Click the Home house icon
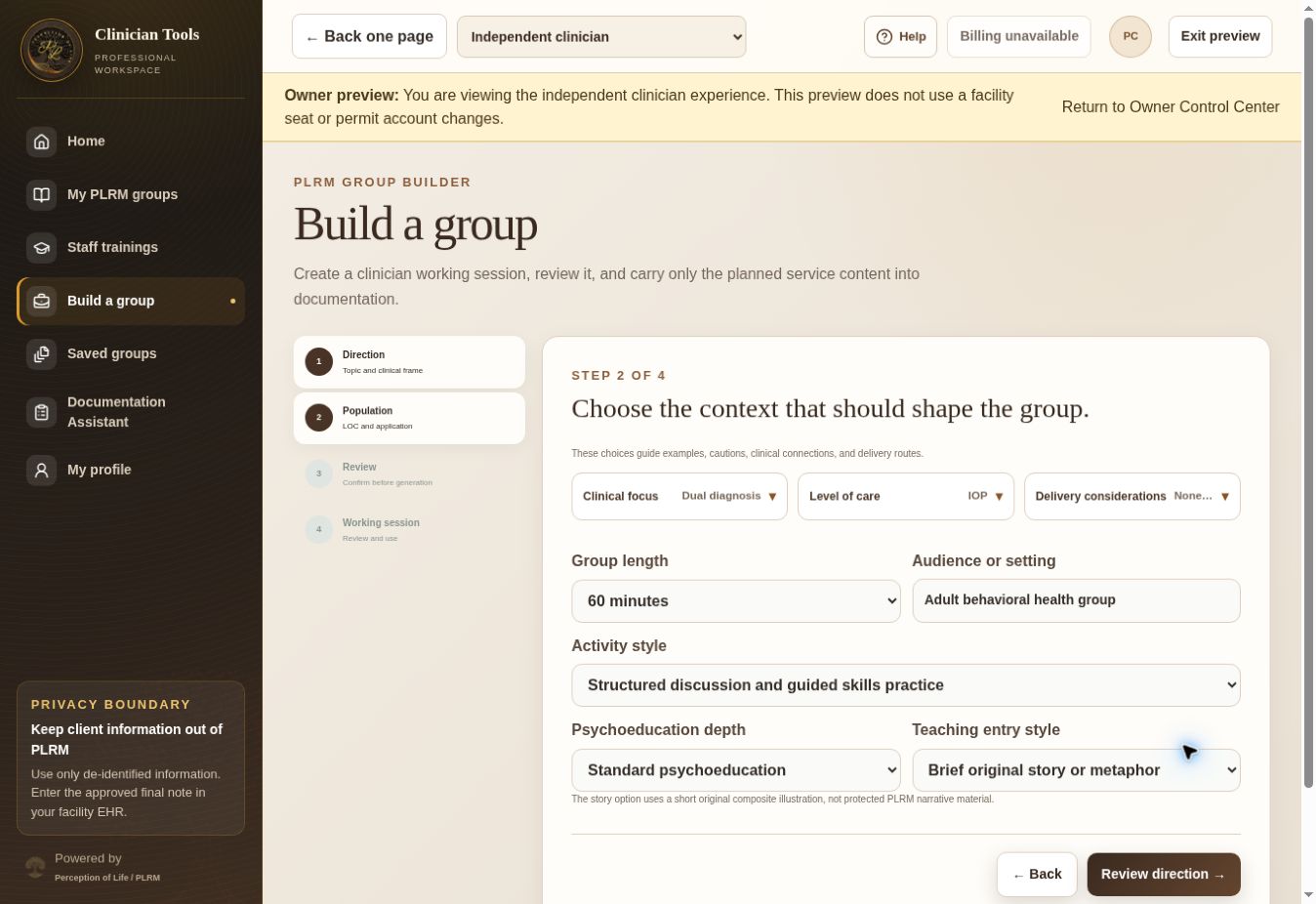 point(42,142)
